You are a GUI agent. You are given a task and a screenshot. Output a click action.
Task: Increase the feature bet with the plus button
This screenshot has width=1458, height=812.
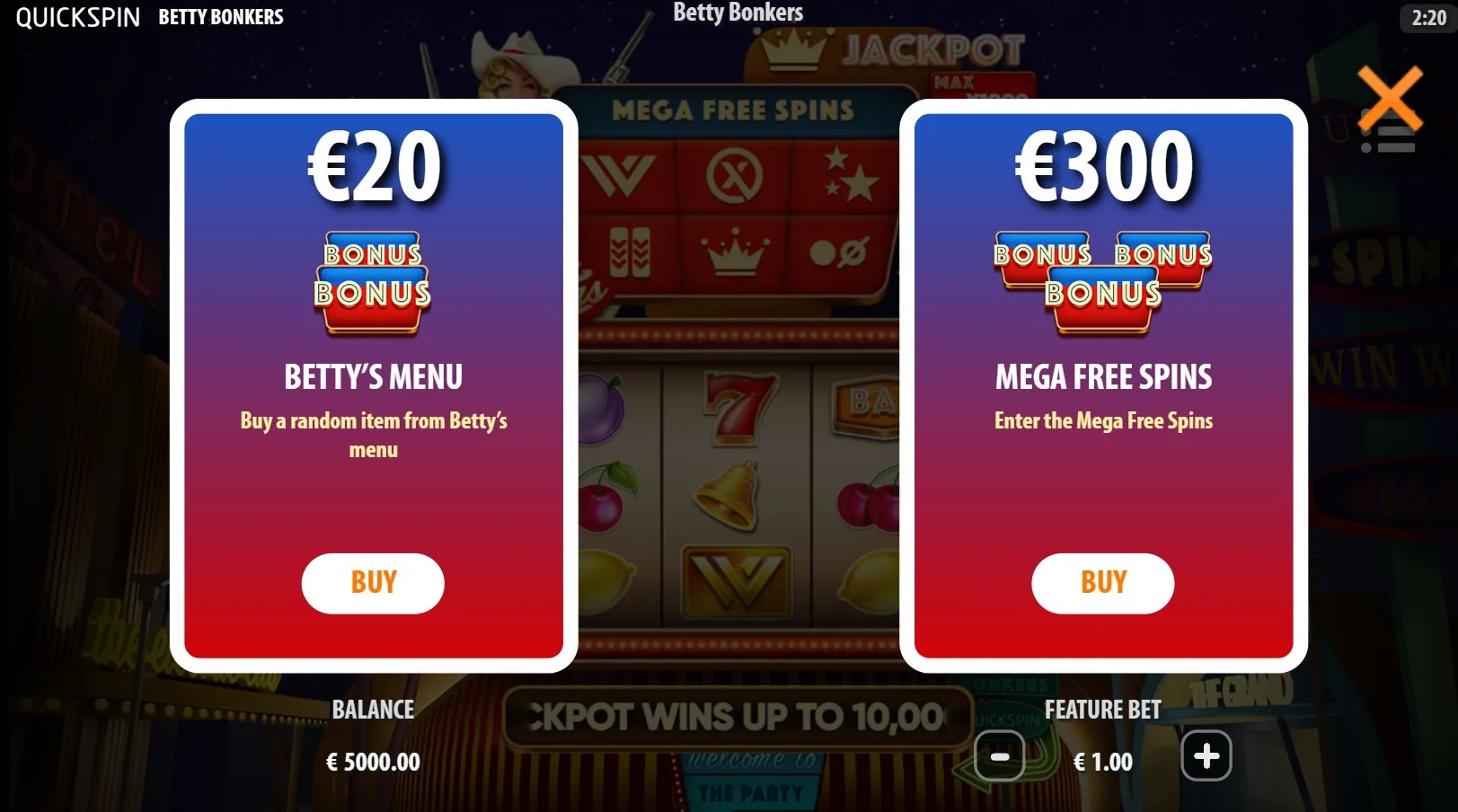click(x=1206, y=756)
